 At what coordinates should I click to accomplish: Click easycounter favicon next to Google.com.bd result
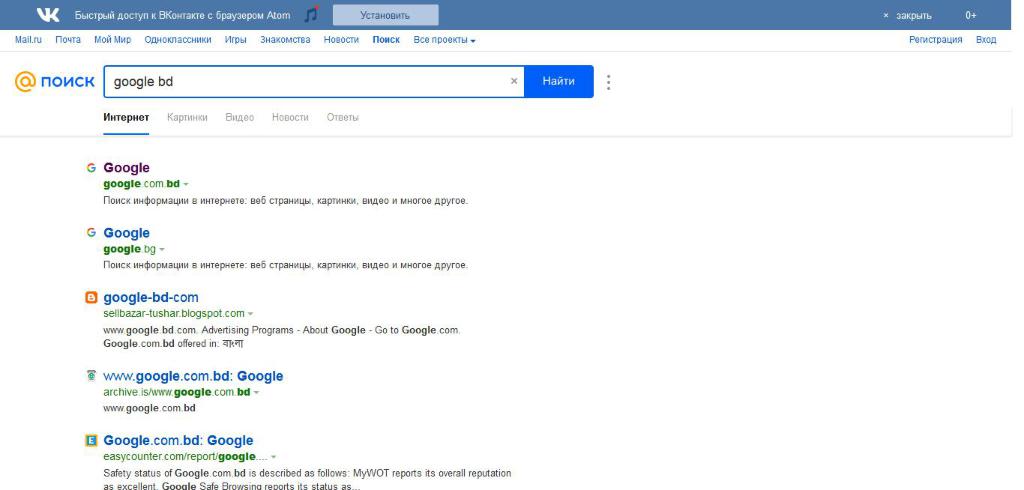point(91,440)
